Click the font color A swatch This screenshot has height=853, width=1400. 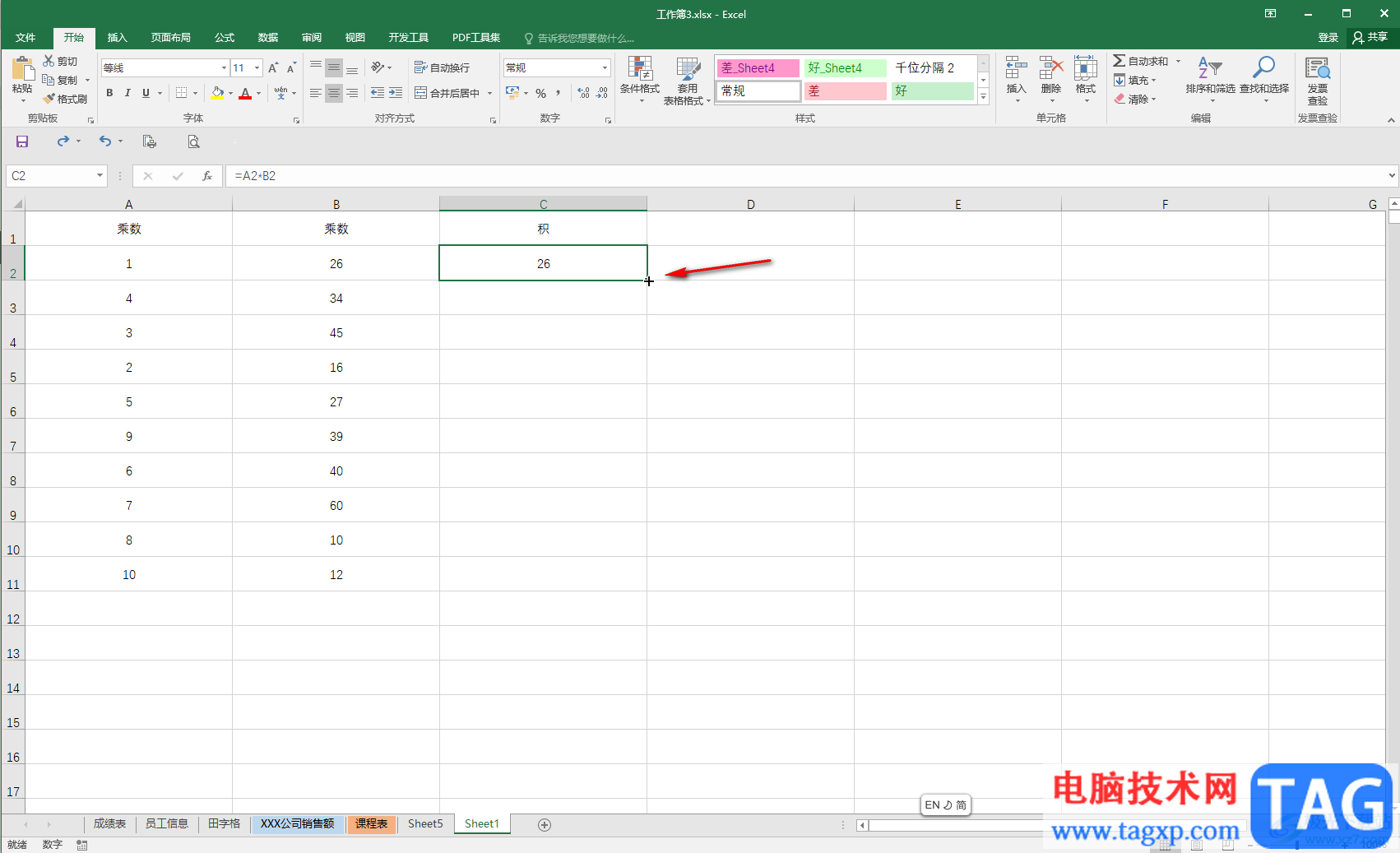pyautogui.click(x=245, y=93)
